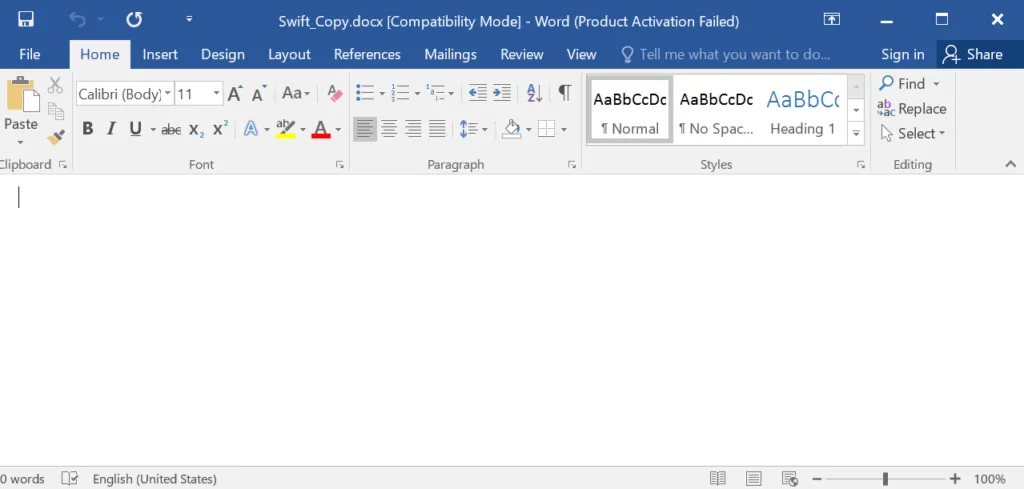Toggle Italic formatting

(111, 129)
